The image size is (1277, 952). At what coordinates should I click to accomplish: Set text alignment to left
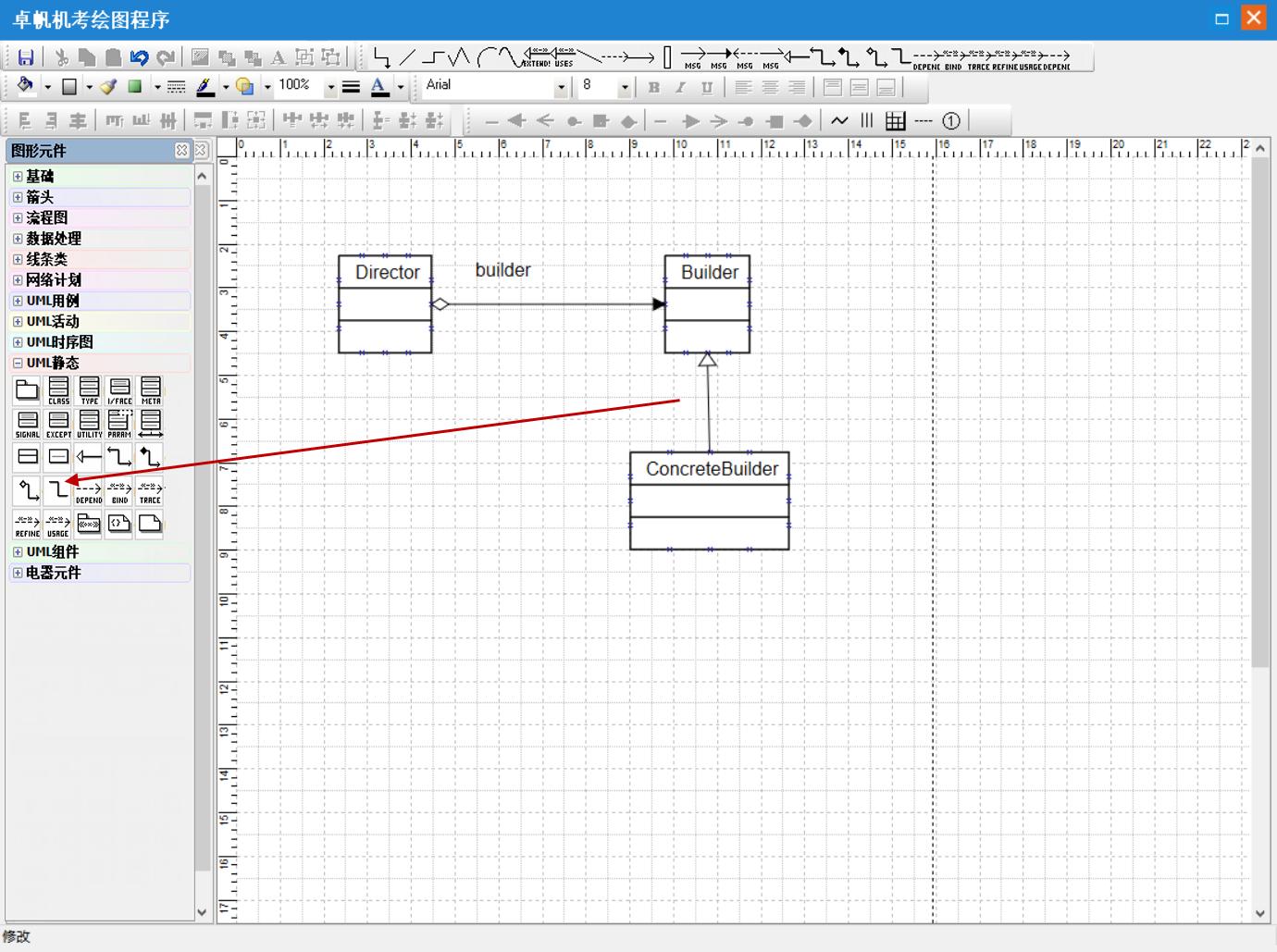coord(743,87)
